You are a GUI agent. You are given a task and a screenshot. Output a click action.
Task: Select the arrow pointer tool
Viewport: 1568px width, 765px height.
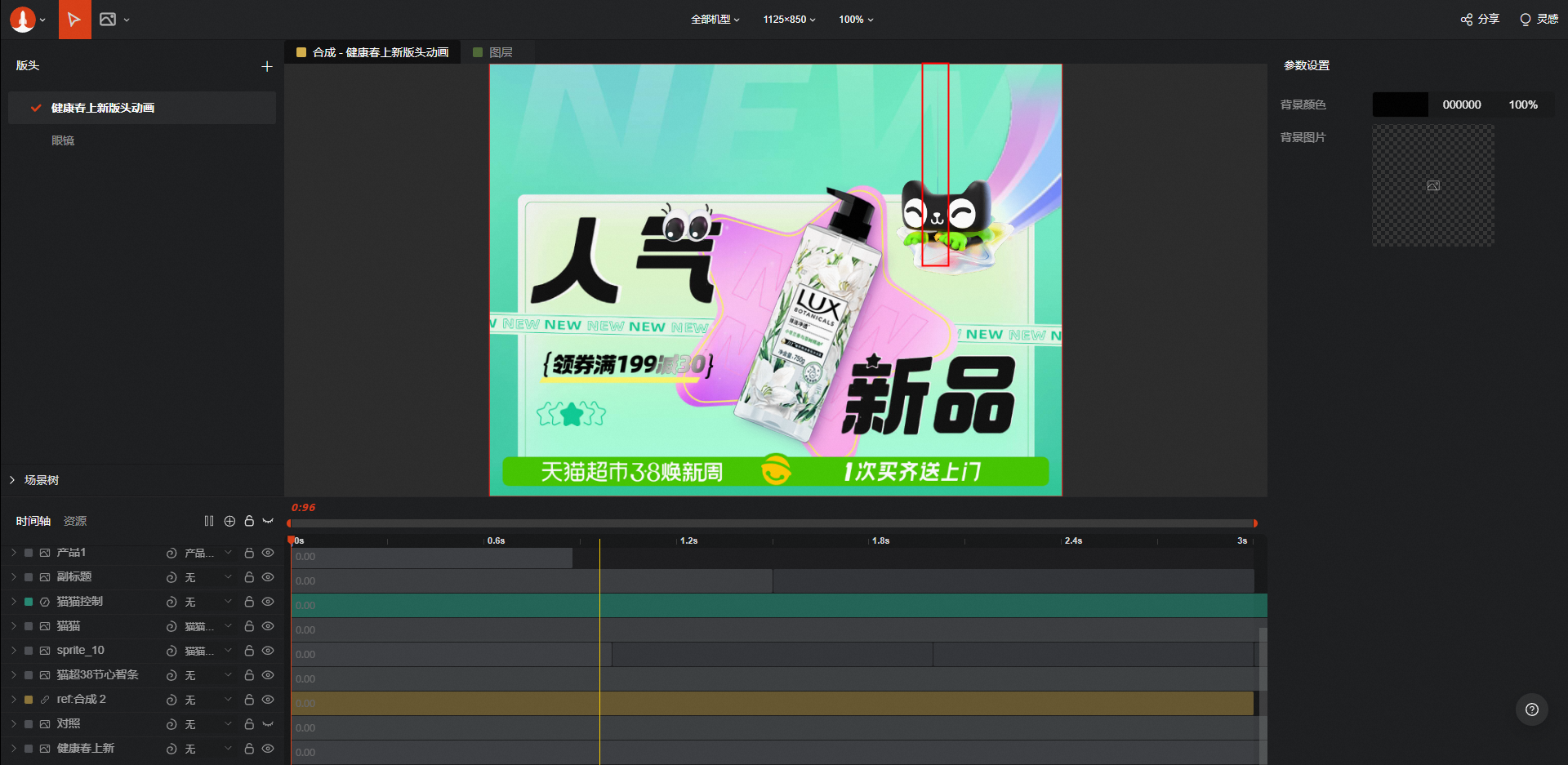(x=74, y=20)
